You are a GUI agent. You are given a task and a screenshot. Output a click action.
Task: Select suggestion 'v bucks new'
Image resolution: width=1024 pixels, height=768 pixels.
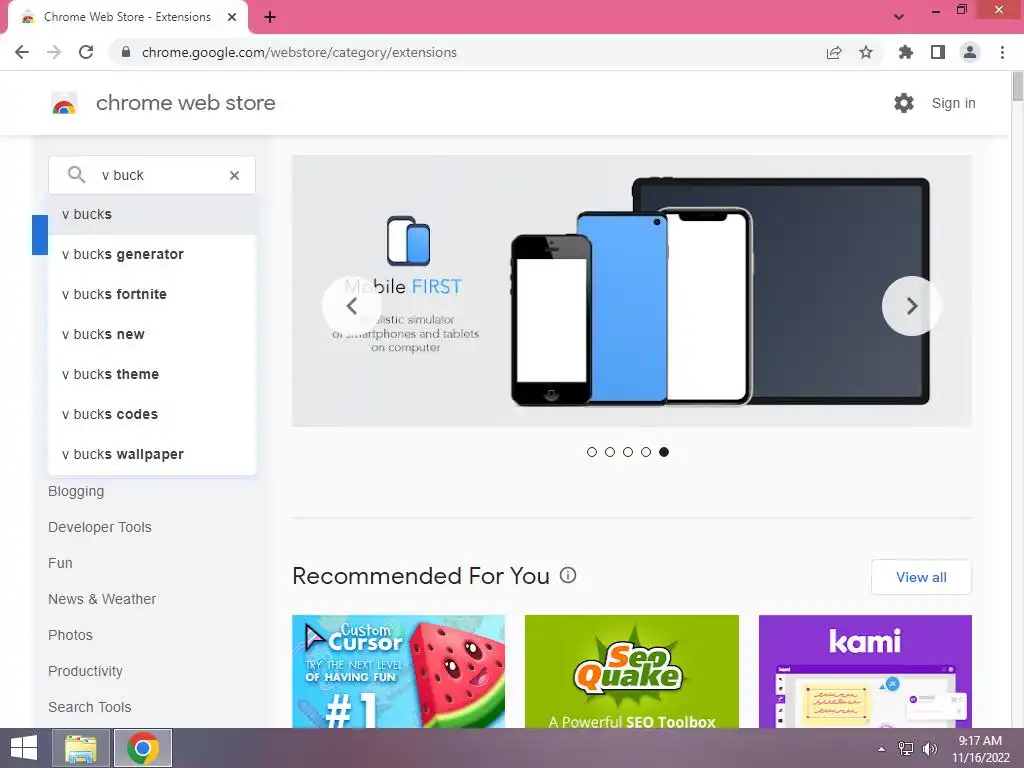pos(152,334)
